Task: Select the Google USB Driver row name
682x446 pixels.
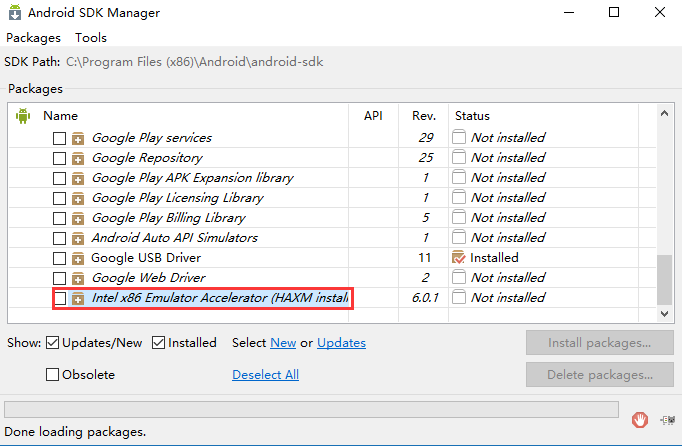Action: click(x=146, y=258)
